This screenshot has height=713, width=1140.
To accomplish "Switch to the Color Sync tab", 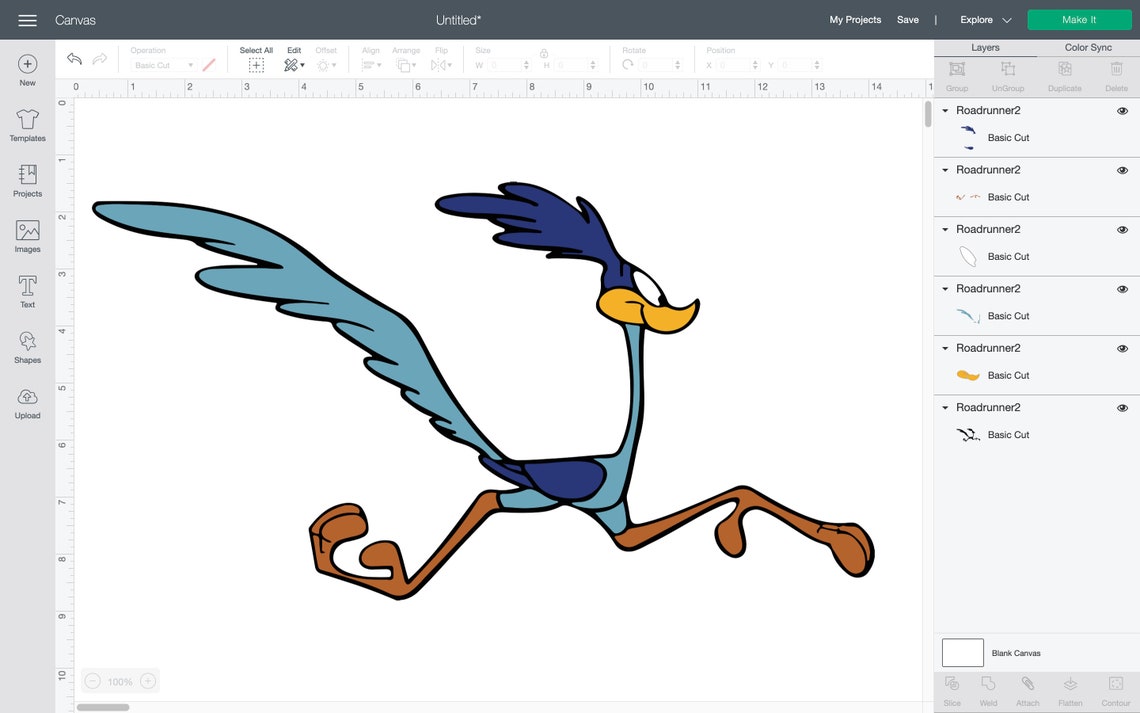I will tap(1087, 46).
